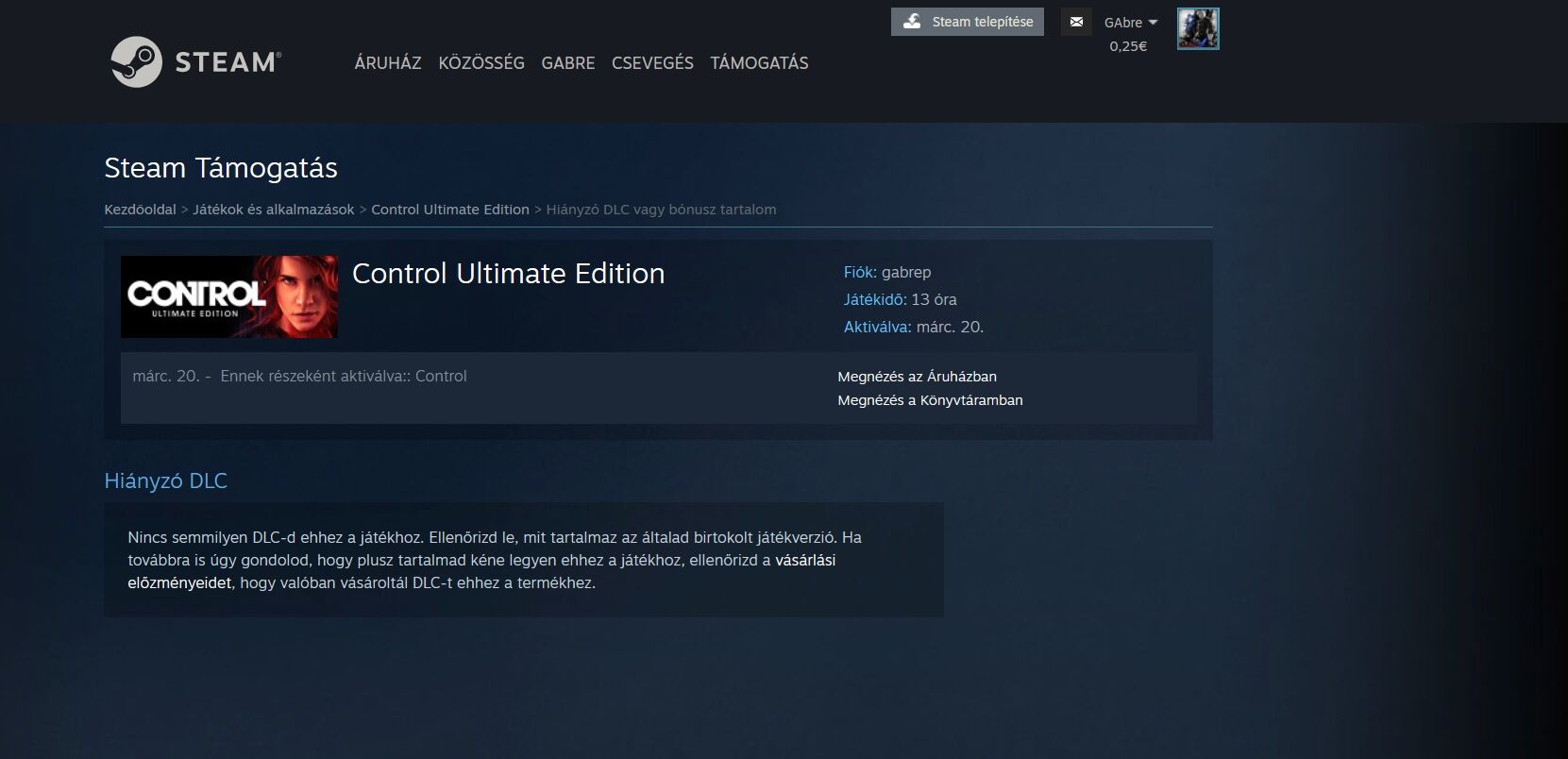Go to CSEVEGÉS

point(652,62)
